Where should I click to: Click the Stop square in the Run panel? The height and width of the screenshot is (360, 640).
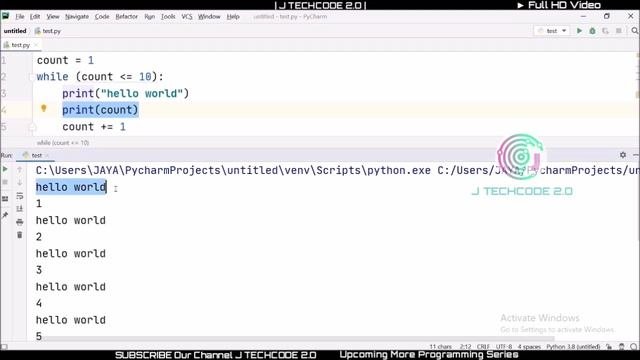[5, 182]
